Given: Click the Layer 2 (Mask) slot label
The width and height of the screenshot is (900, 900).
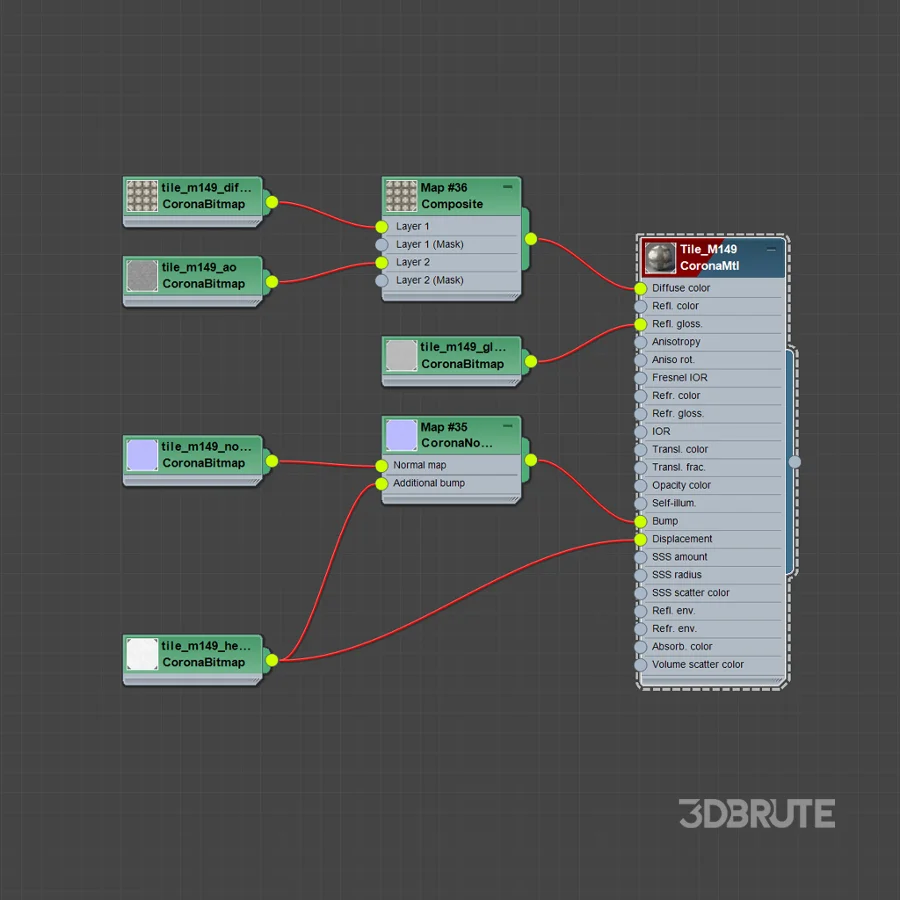Looking at the screenshot, I should click(x=429, y=281).
